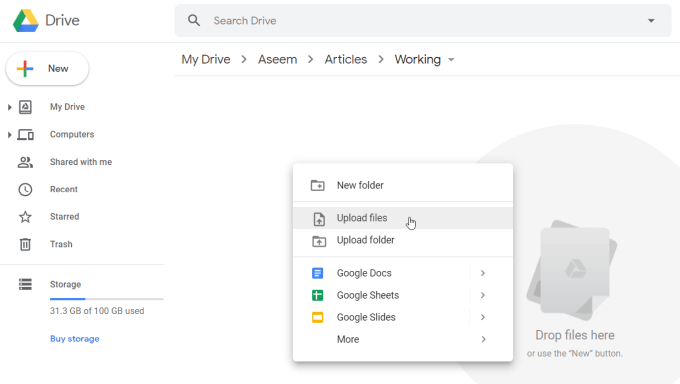Click the green Google Sheets icon
This screenshot has width=680, height=384.
coord(317,295)
